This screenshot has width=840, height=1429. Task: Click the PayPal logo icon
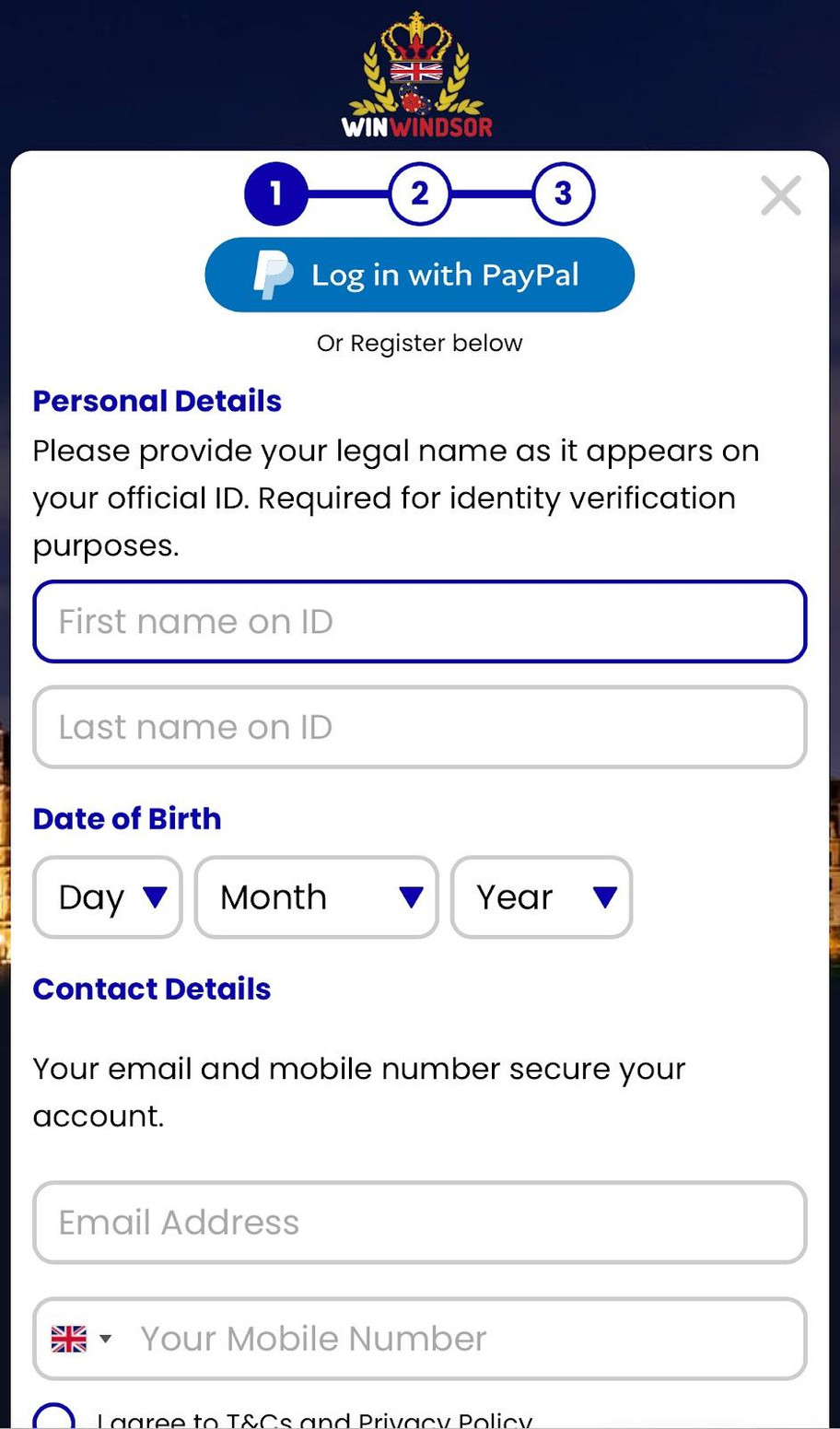(273, 275)
